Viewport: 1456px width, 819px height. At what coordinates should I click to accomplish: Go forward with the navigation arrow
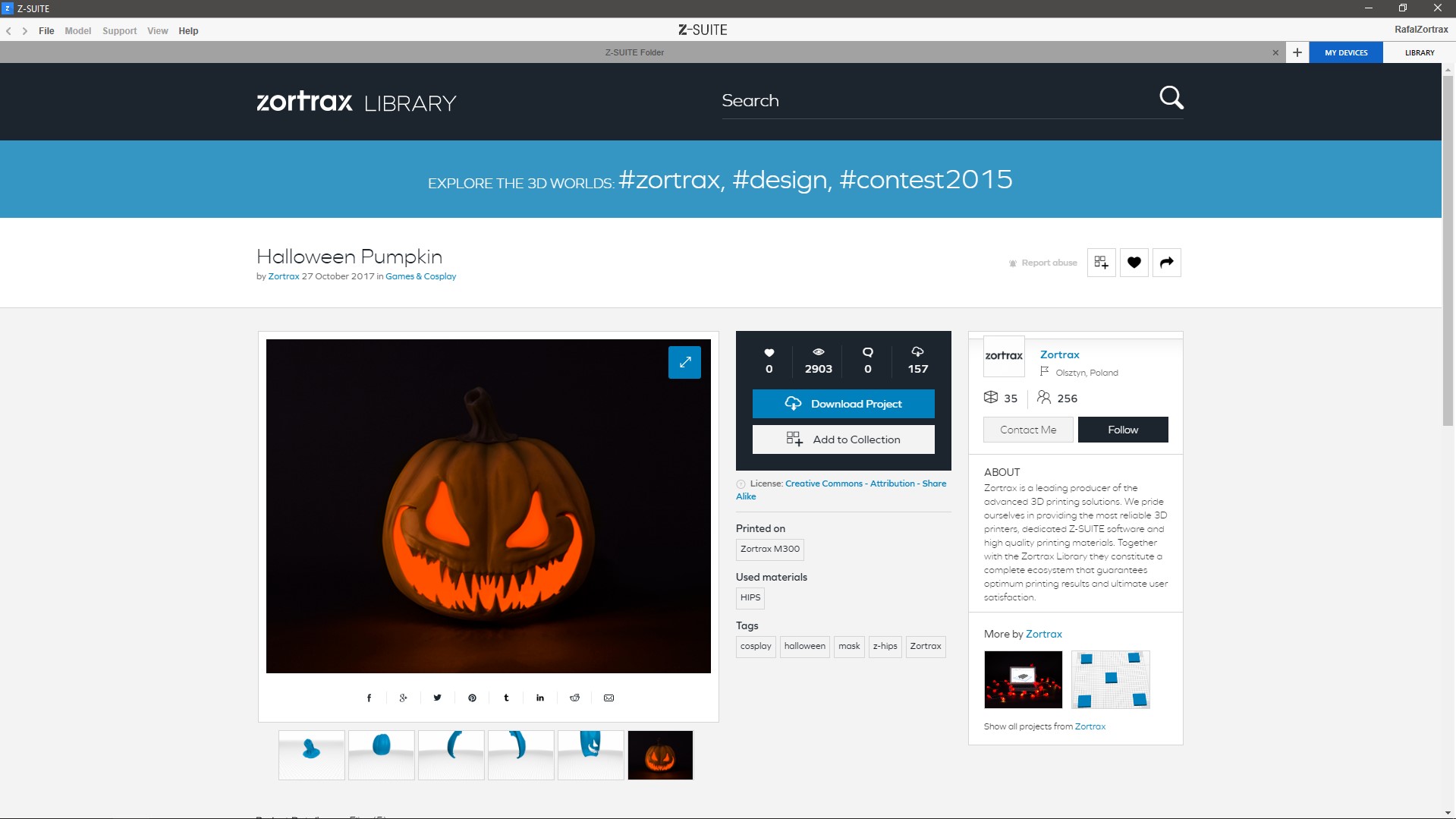pos(25,31)
